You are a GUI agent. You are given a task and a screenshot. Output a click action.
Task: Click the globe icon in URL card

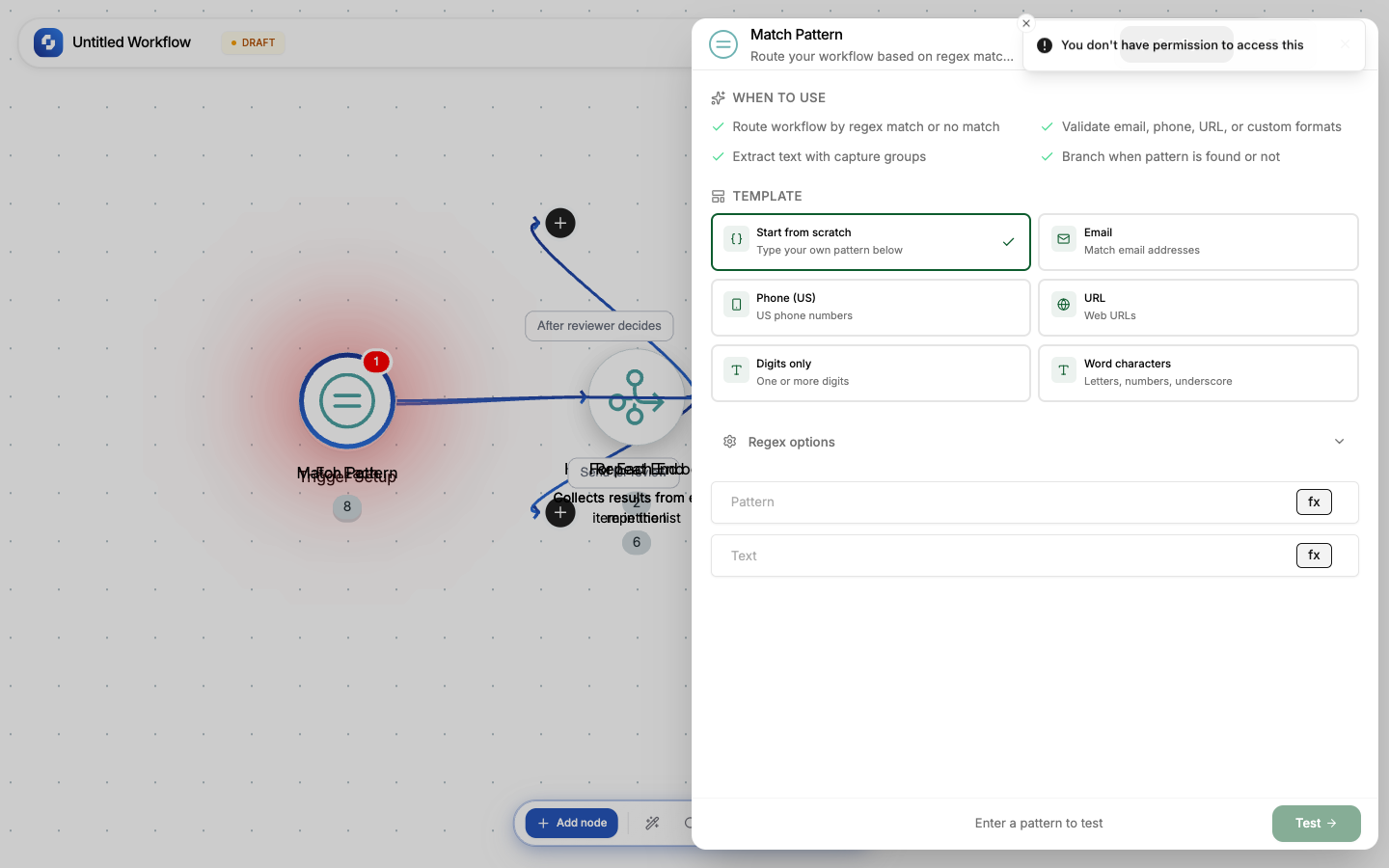tap(1064, 305)
